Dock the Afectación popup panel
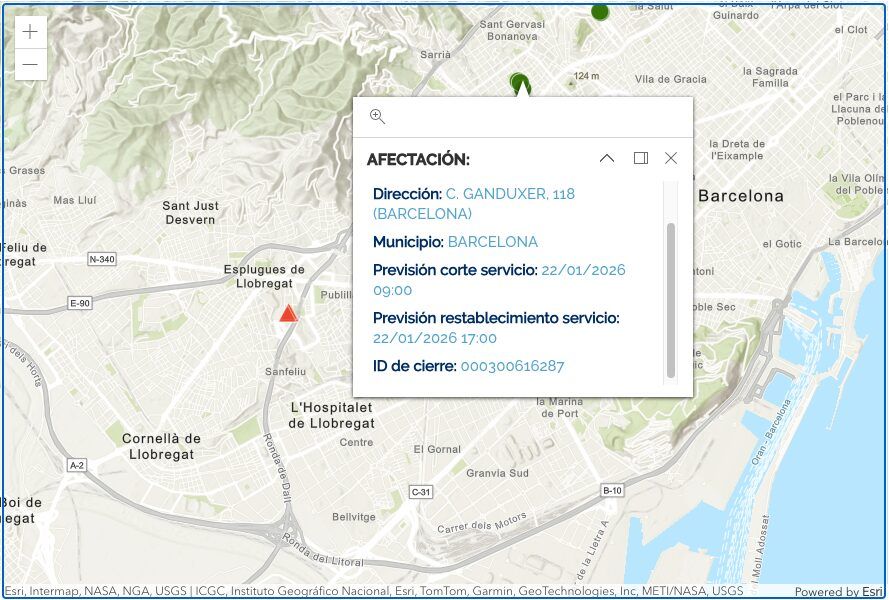889x600 pixels. click(x=640, y=158)
